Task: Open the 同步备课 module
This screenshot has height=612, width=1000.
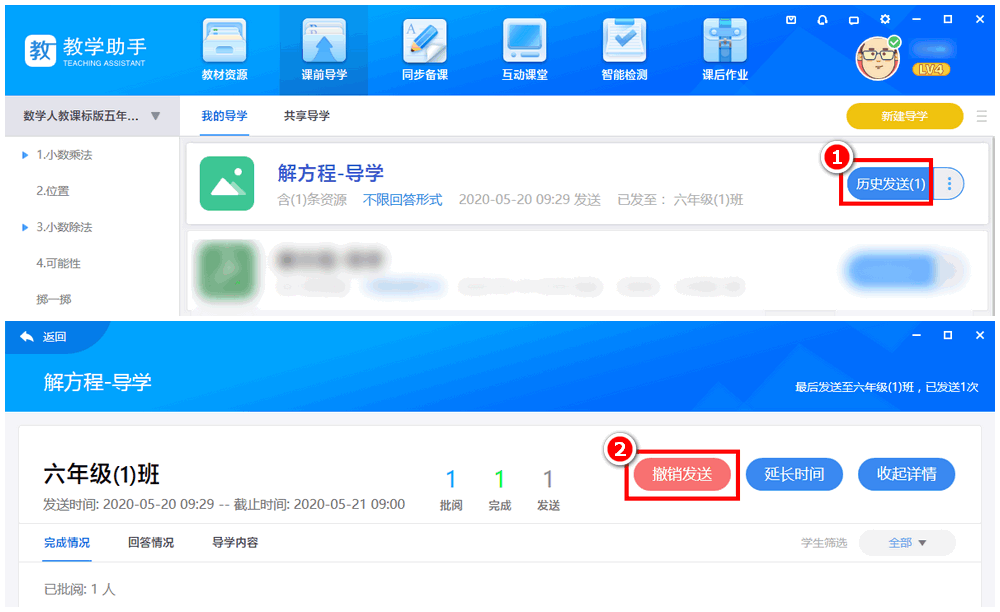Action: coord(424,50)
